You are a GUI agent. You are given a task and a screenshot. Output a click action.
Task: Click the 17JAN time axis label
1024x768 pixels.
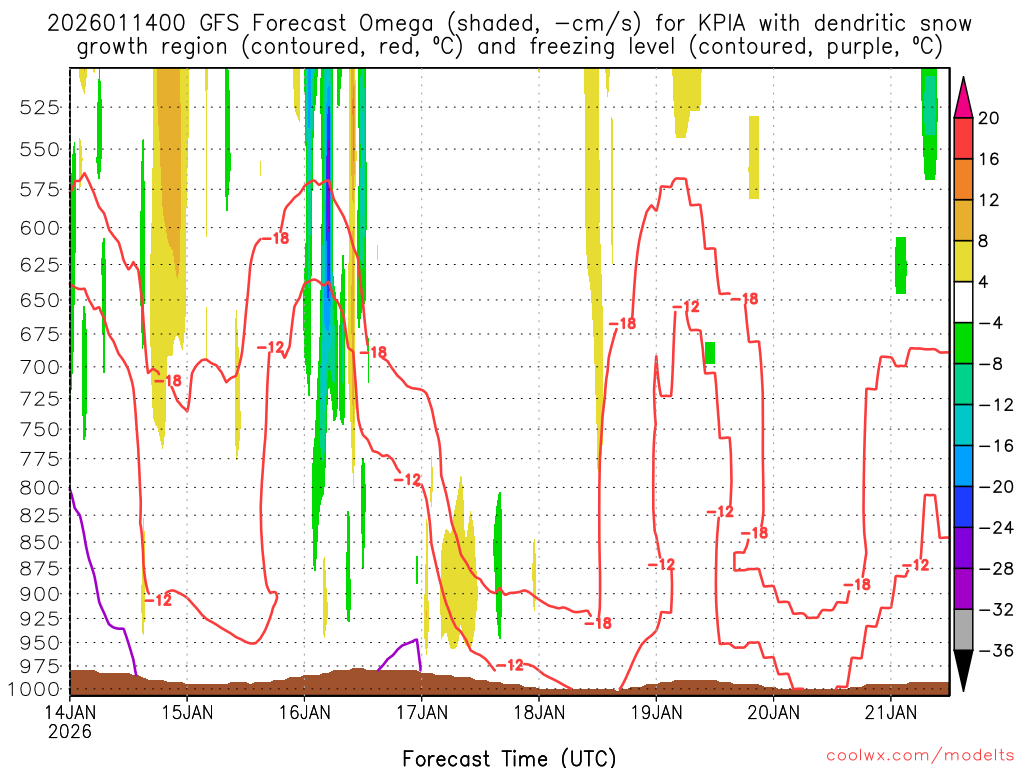[422, 711]
